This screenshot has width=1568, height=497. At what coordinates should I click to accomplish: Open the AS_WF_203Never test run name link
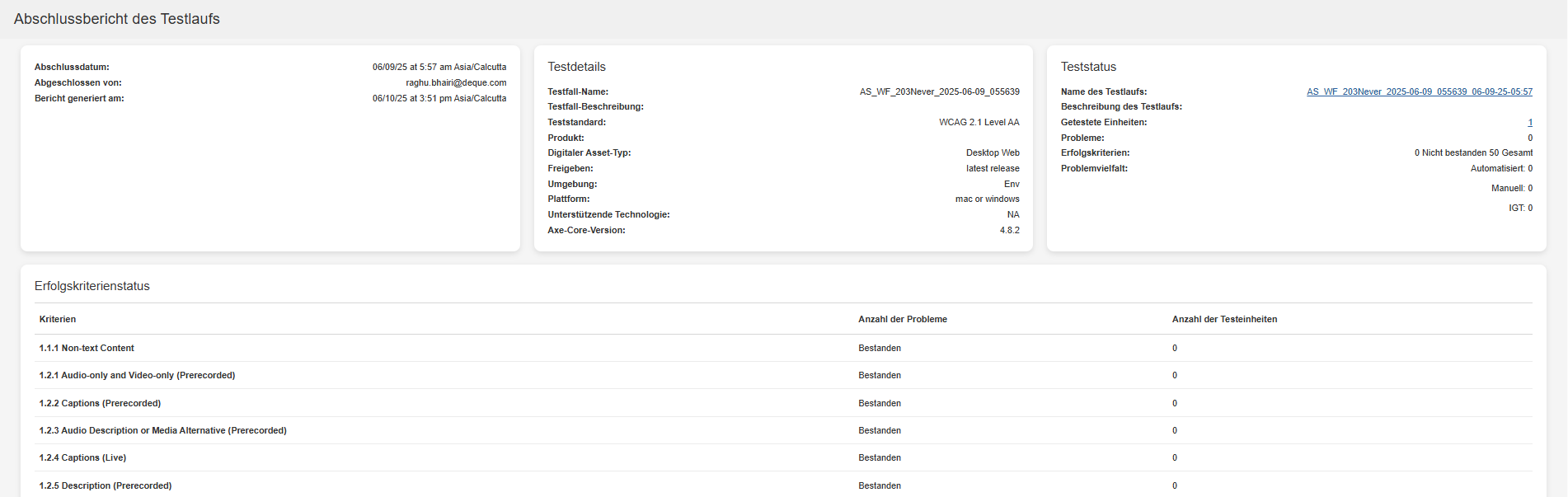(x=1419, y=91)
